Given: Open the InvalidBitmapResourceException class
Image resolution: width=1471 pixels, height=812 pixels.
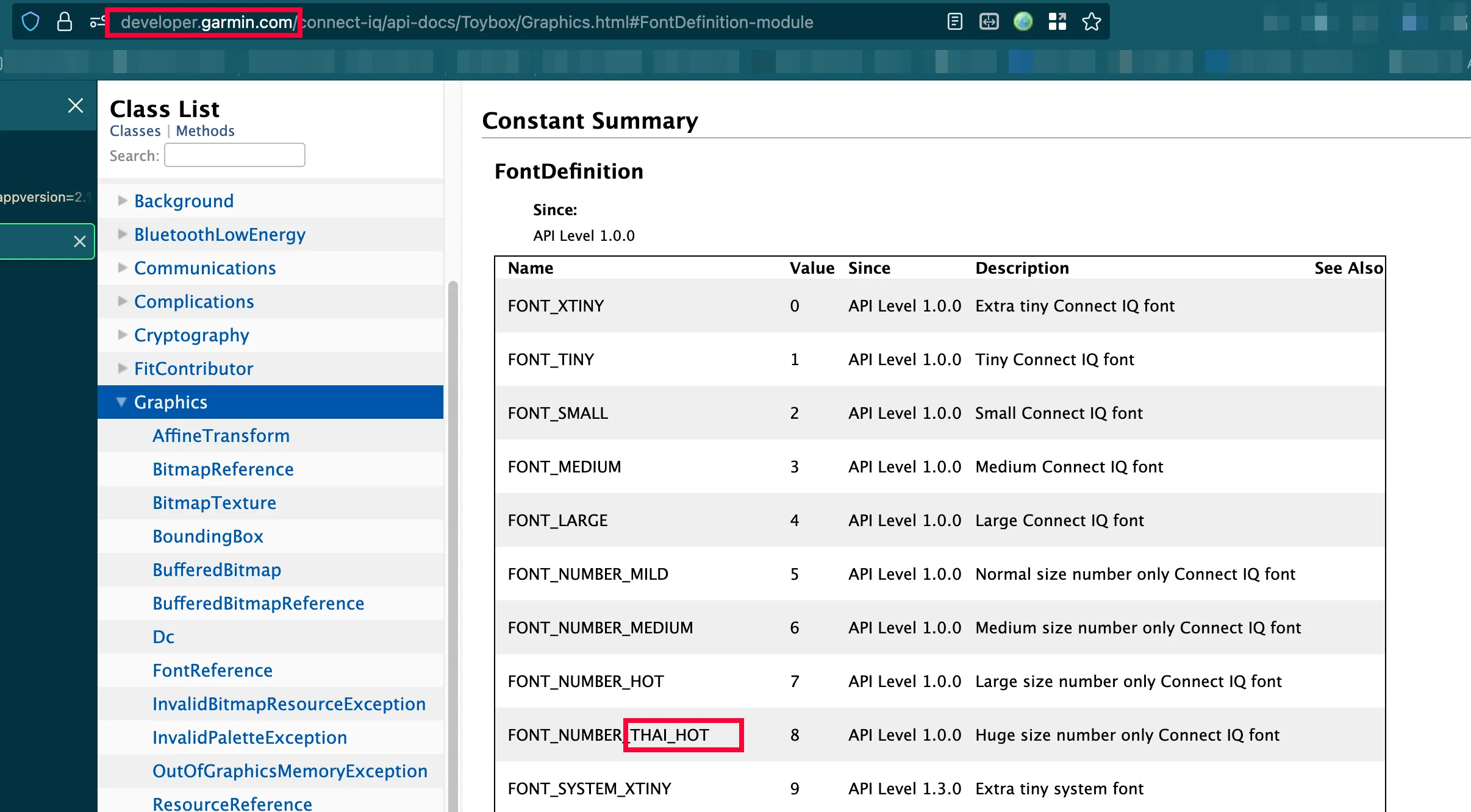Looking at the screenshot, I should pyautogui.click(x=289, y=704).
